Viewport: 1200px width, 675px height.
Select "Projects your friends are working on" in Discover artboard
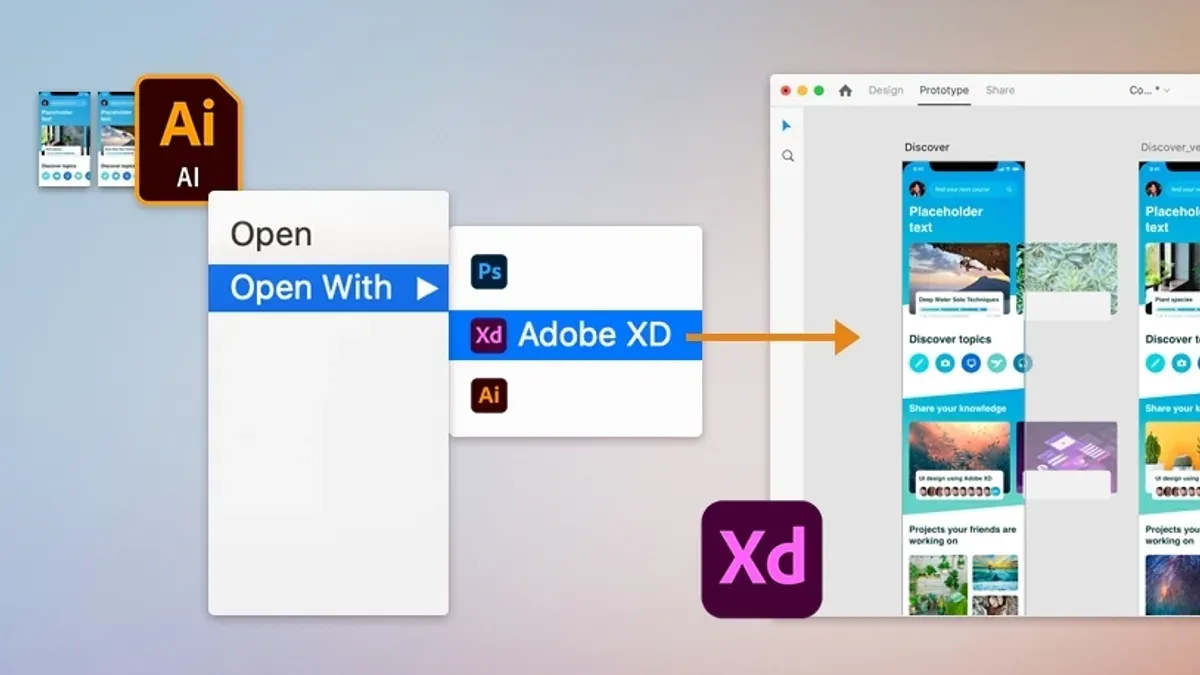pos(963,535)
